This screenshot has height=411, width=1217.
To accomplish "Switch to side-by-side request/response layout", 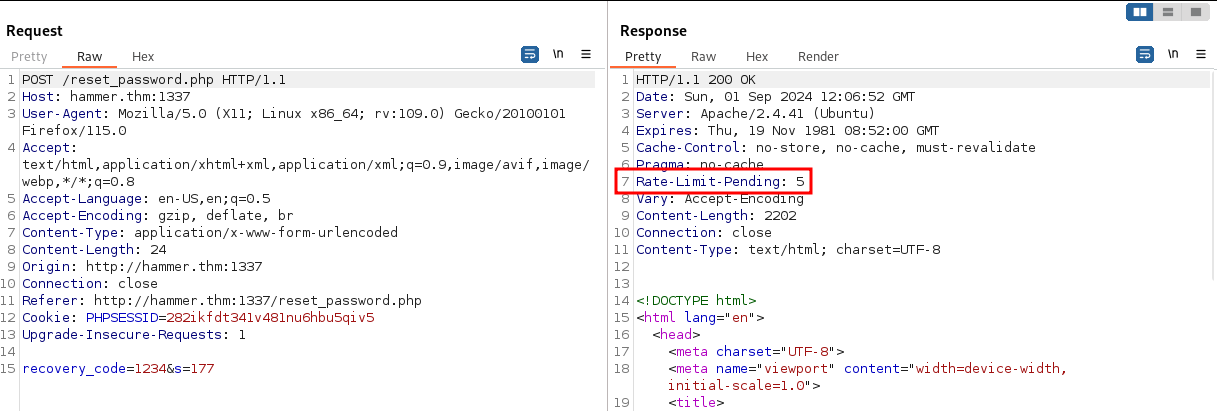I will click(x=1139, y=13).
